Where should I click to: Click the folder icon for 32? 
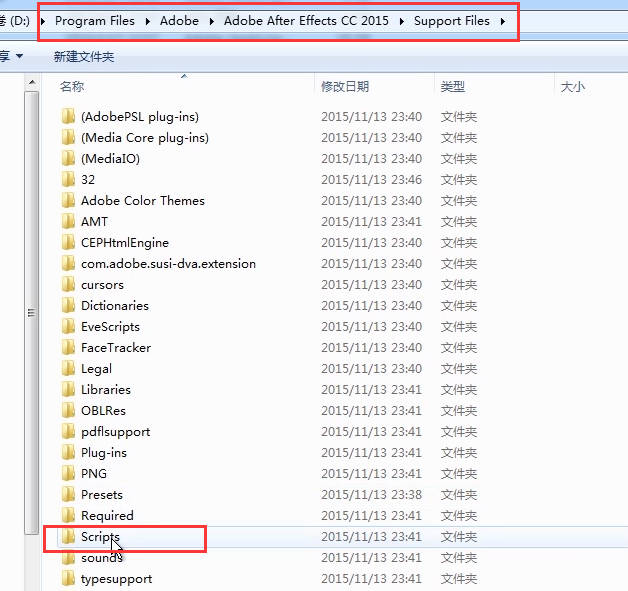pos(68,179)
